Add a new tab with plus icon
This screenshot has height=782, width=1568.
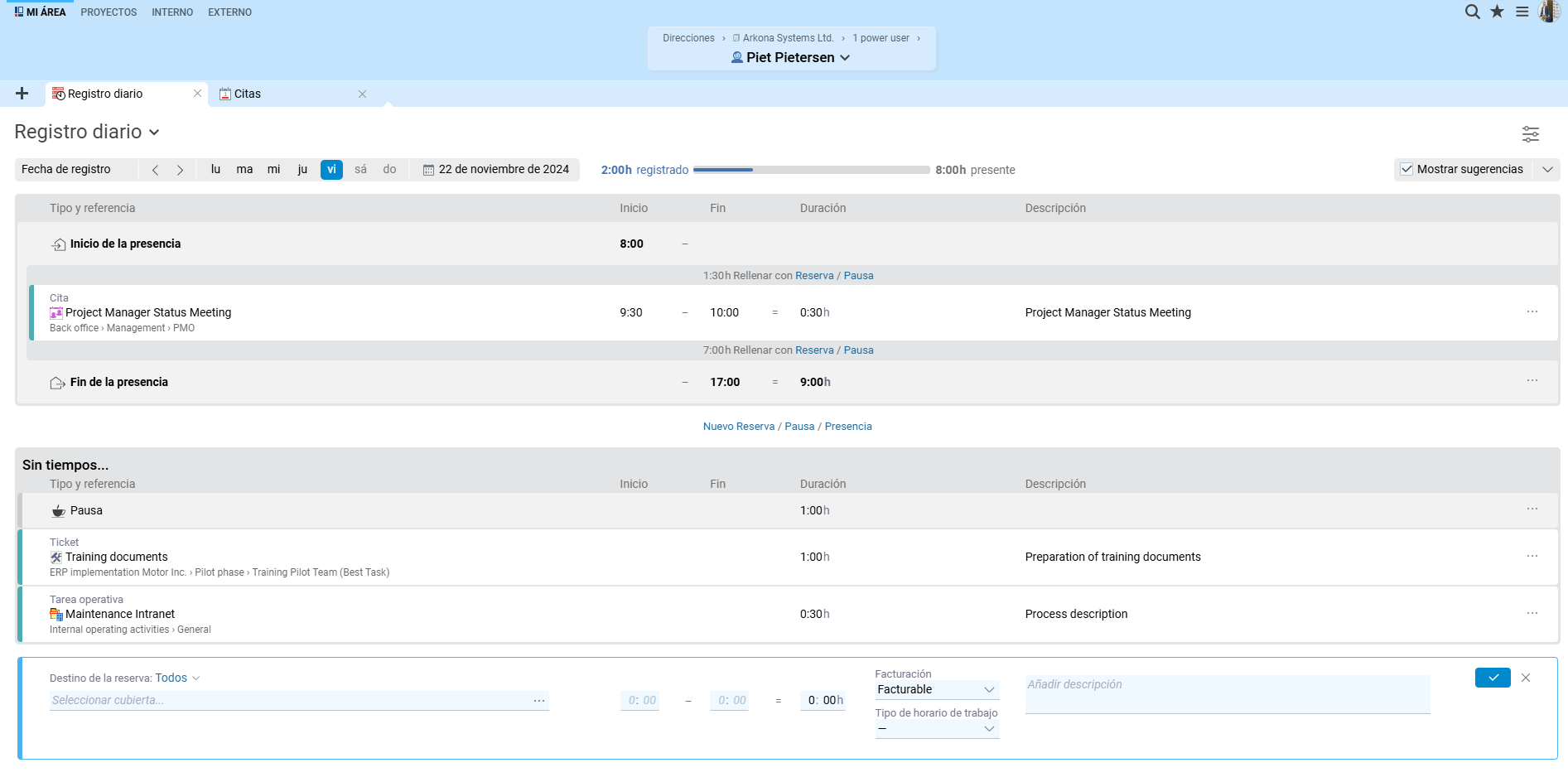(x=22, y=94)
